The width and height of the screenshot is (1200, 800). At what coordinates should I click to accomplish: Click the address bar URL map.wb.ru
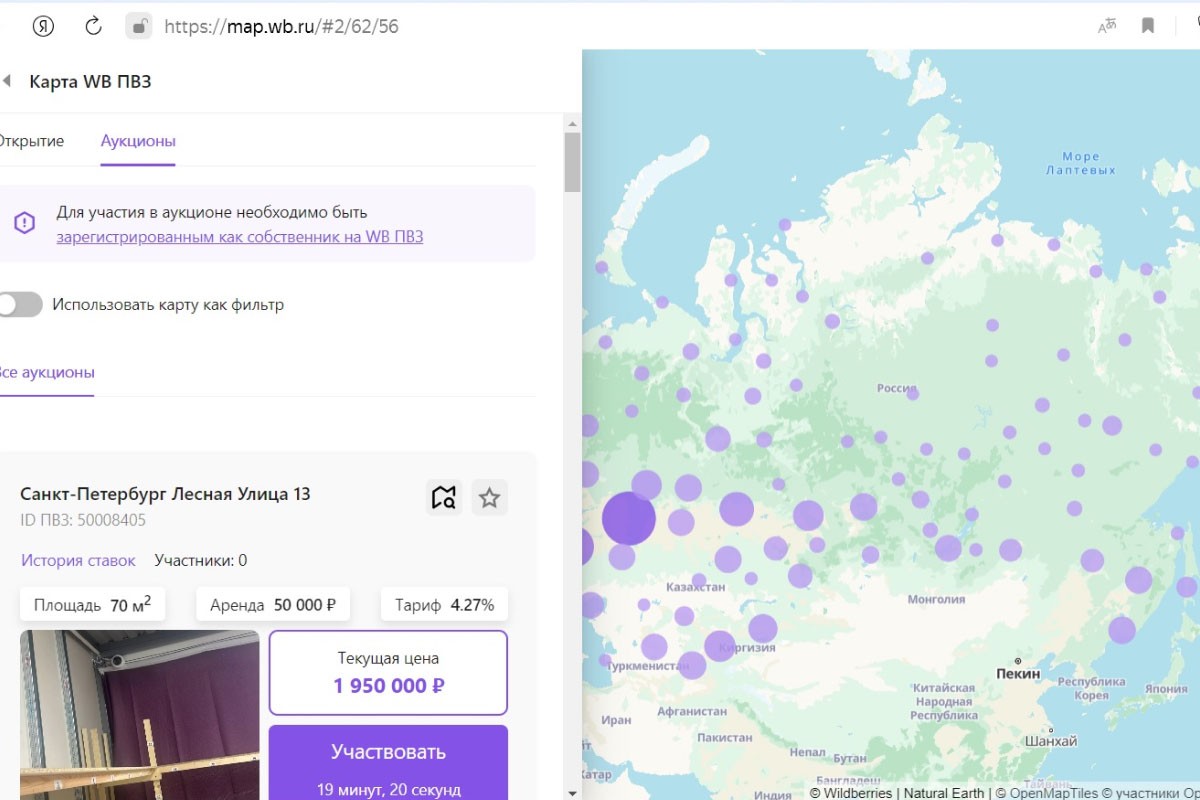pyautogui.click(x=281, y=26)
